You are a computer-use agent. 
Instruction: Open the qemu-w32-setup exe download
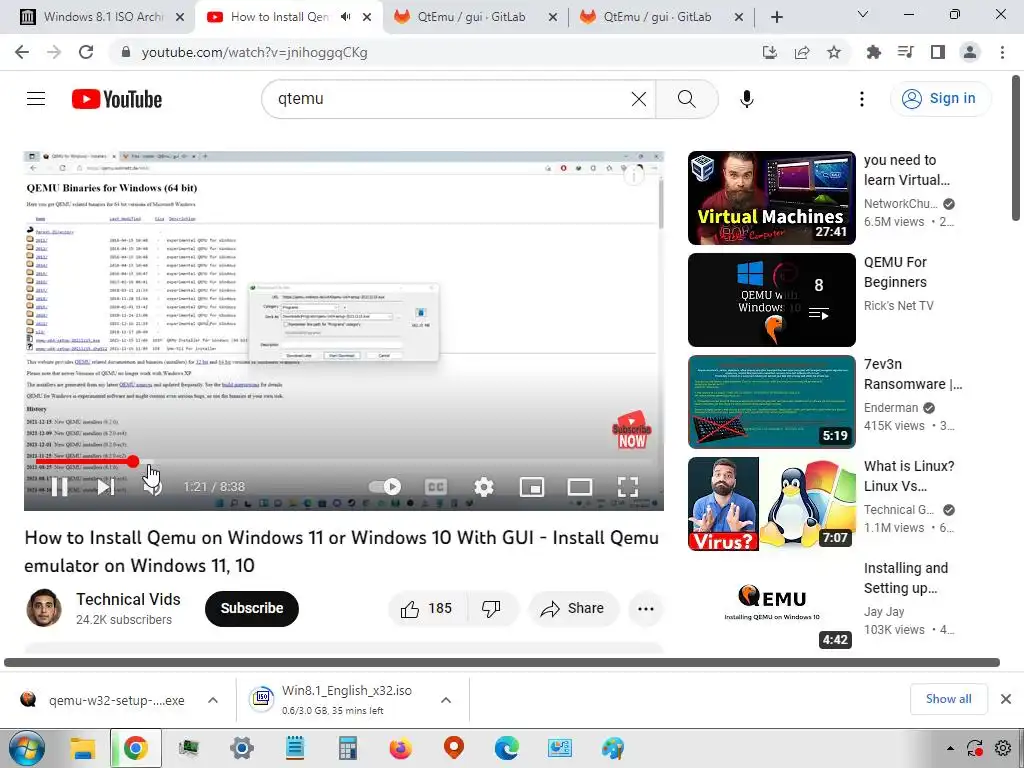[103, 700]
